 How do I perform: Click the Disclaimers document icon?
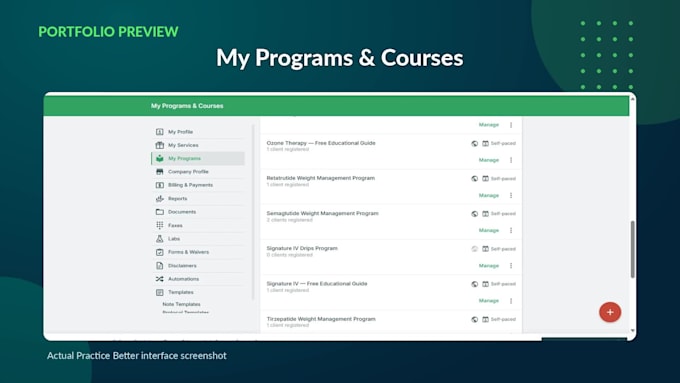pyautogui.click(x=160, y=265)
